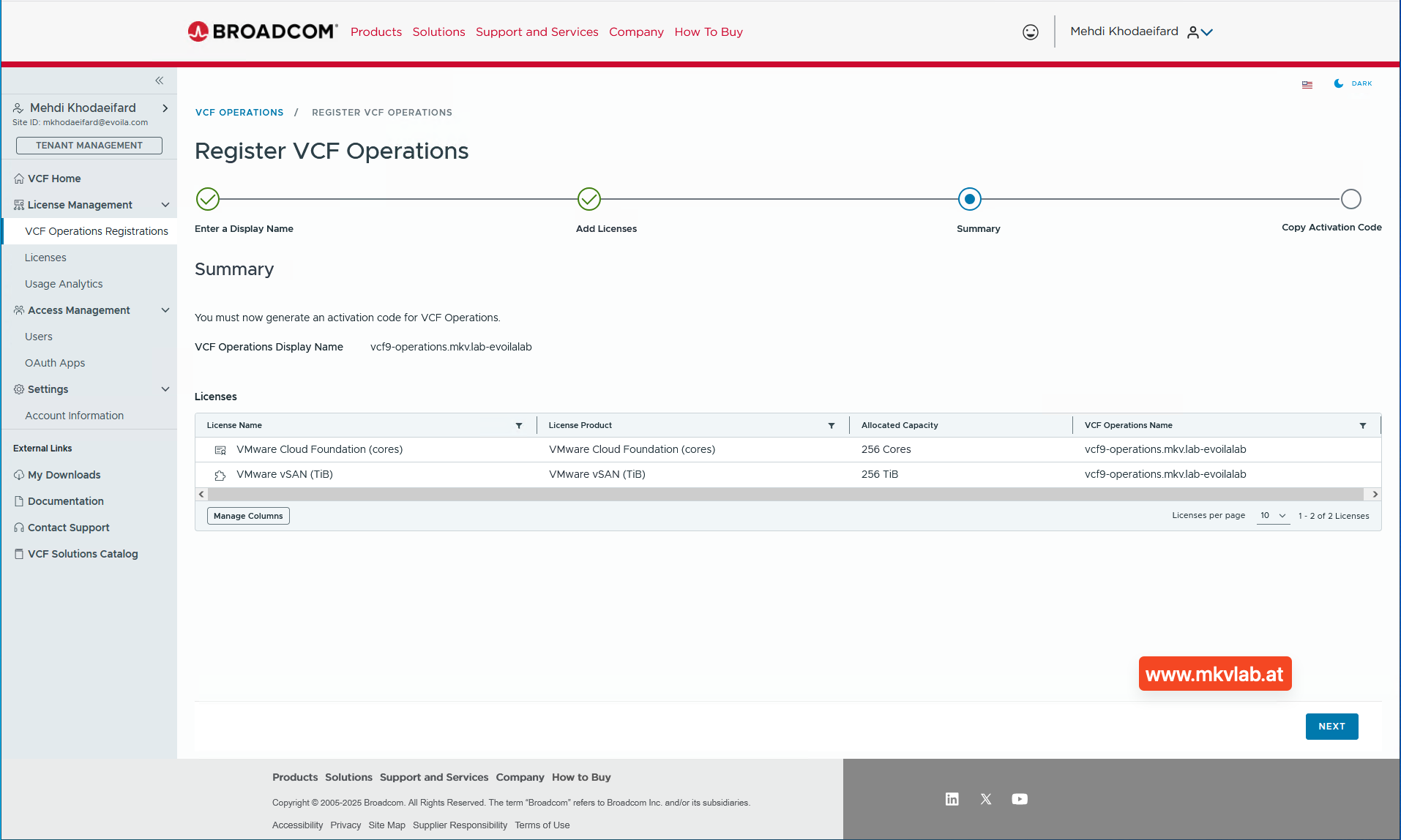Open the X social icon in footer
1401x840 pixels.
click(x=986, y=799)
